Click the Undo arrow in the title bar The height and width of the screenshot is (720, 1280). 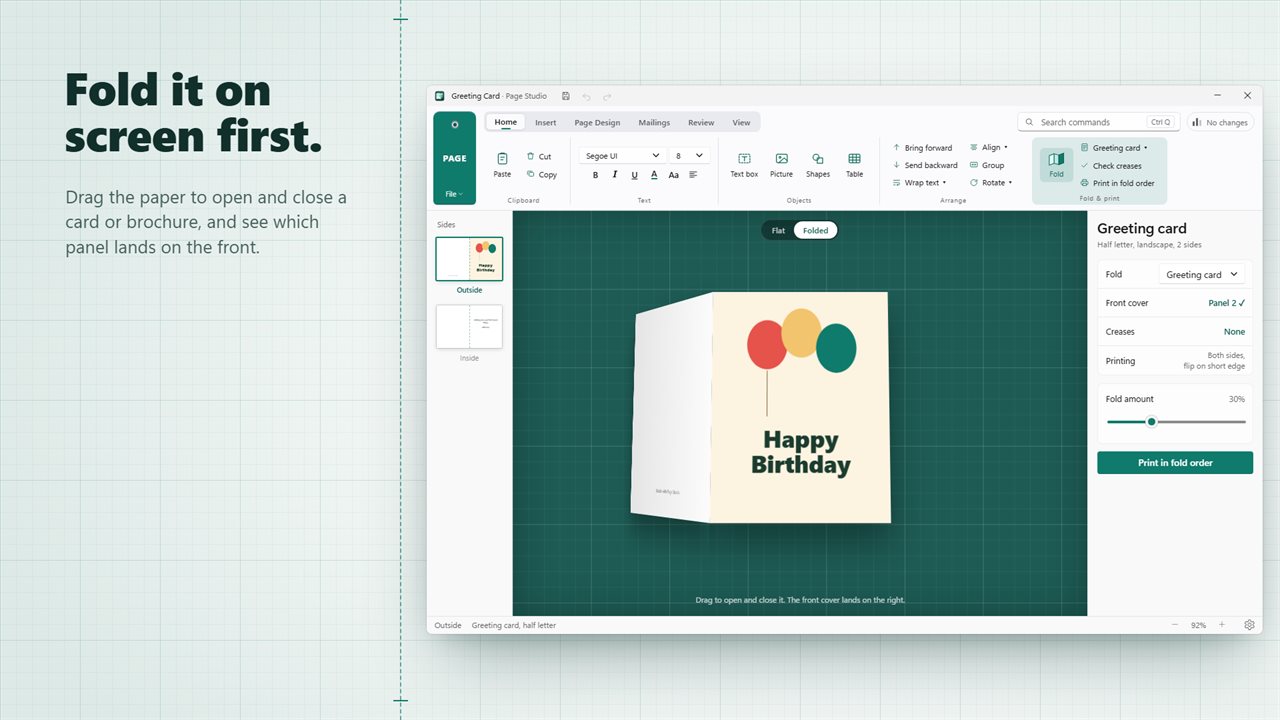coord(586,96)
